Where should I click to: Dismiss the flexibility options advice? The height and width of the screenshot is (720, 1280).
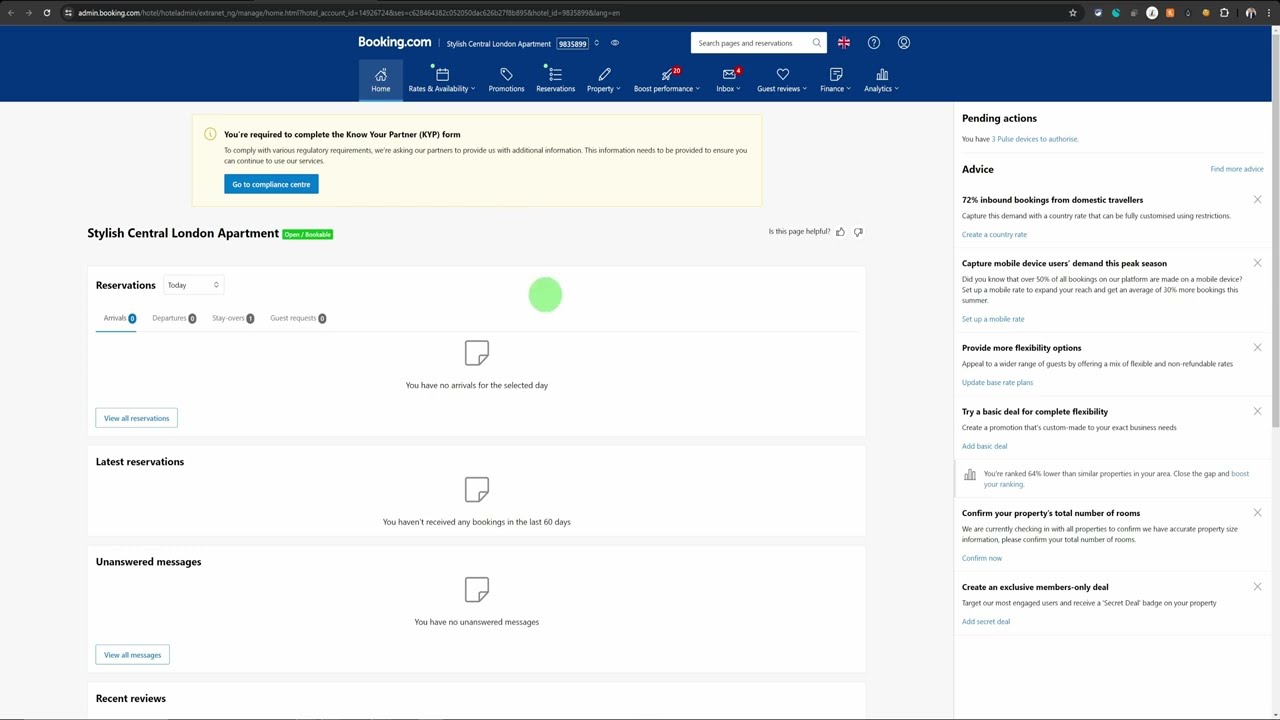tap(1257, 348)
